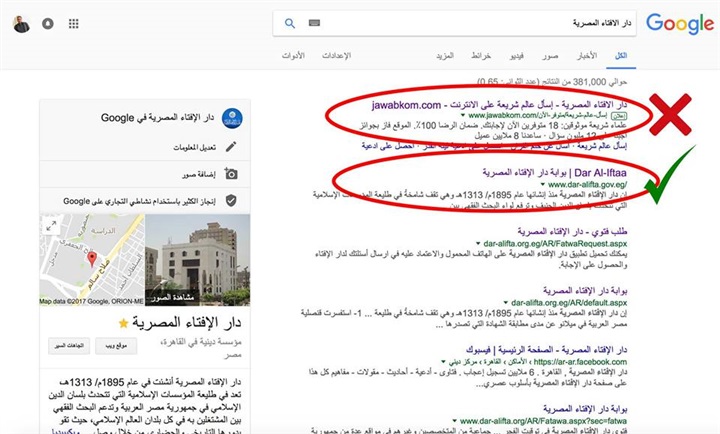Click the Google business activity row
Screen dimensions: 720x434
pos(145,201)
